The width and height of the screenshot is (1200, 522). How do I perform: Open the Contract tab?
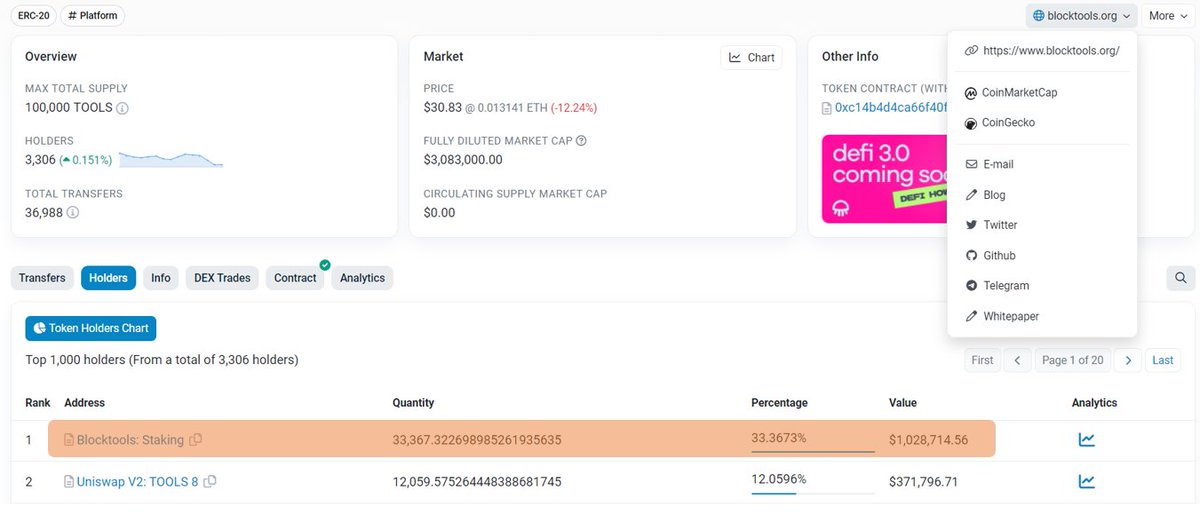click(295, 278)
